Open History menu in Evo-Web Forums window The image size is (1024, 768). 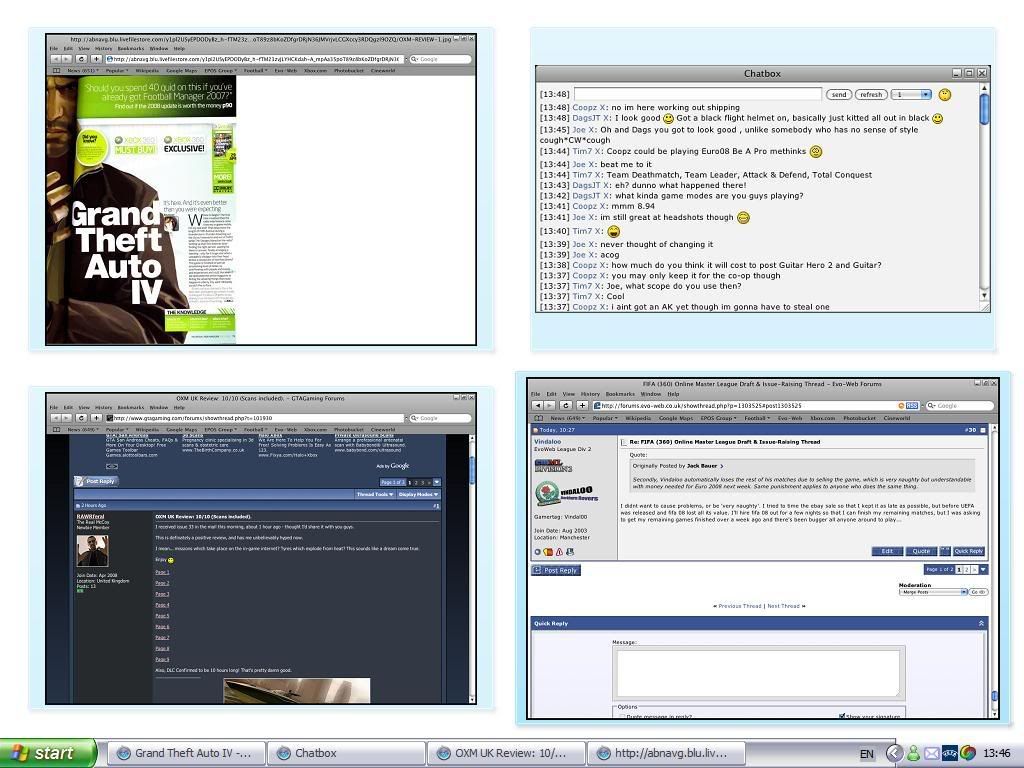(590, 394)
